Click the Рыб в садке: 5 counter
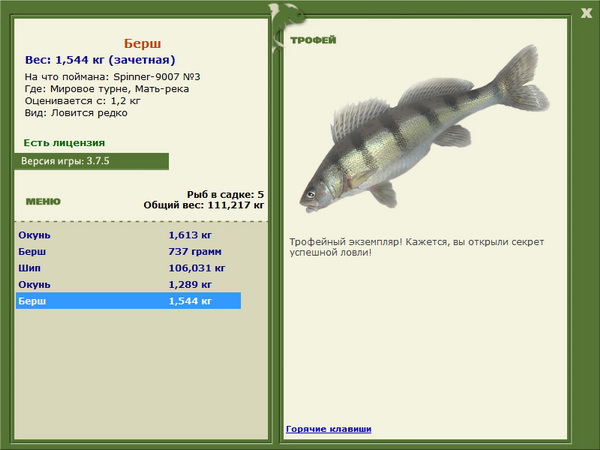Image resolution: width=600 pixels, height=450 pixels. click(225, 194)
